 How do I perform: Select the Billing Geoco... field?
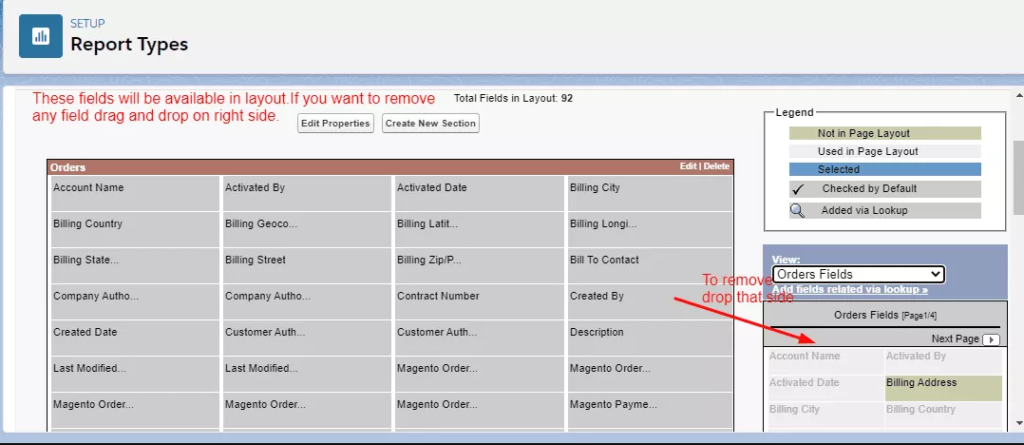(307, 229)
